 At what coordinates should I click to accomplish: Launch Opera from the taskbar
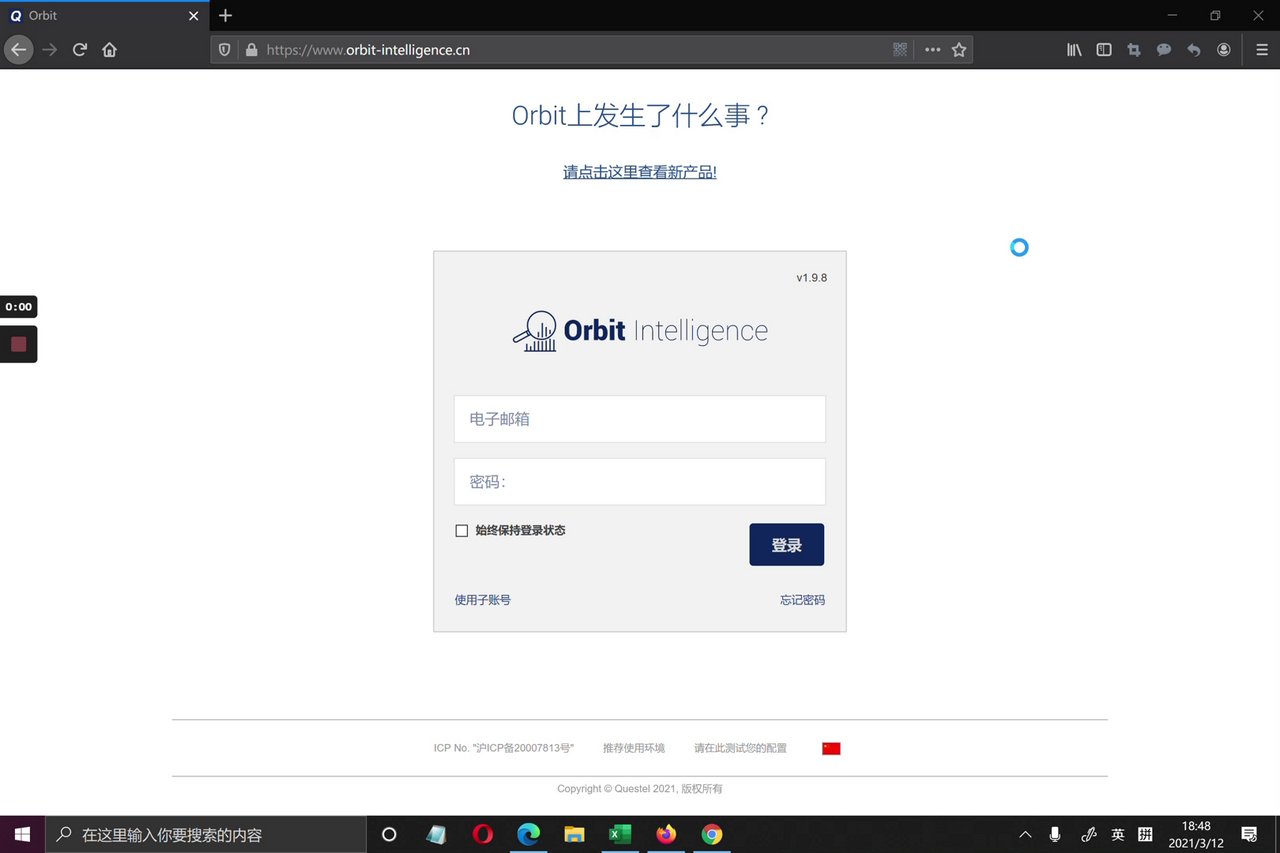(x=483, y=834)
